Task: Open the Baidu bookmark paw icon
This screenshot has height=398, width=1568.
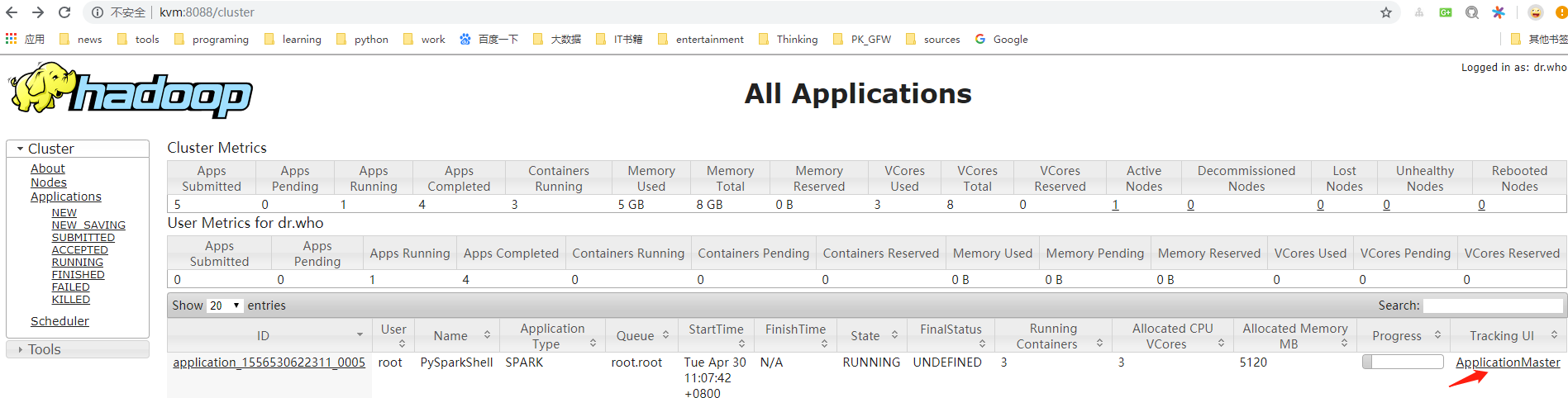Action: [465, 39]
